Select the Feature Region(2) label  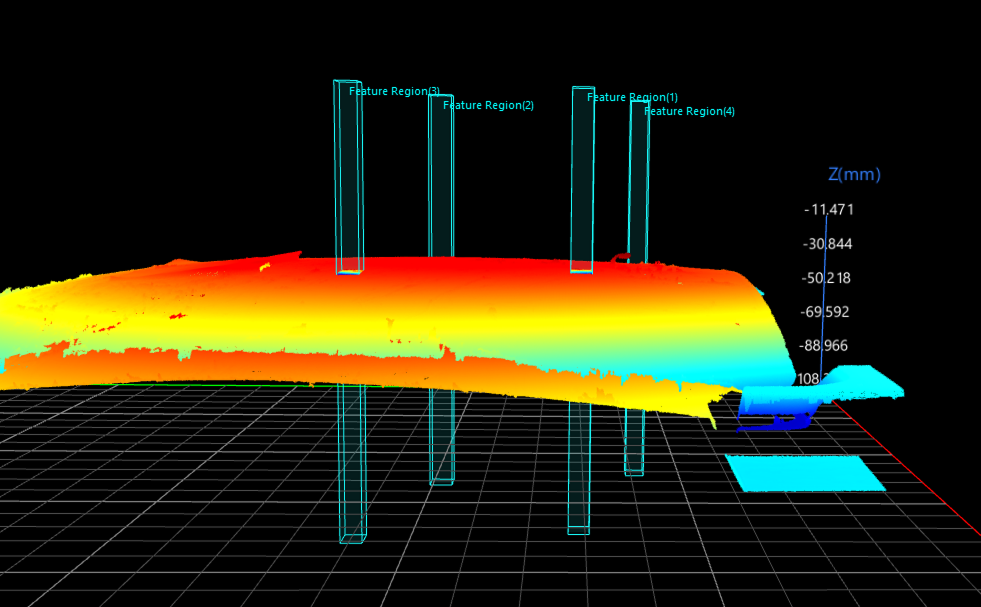coord(488,105)
